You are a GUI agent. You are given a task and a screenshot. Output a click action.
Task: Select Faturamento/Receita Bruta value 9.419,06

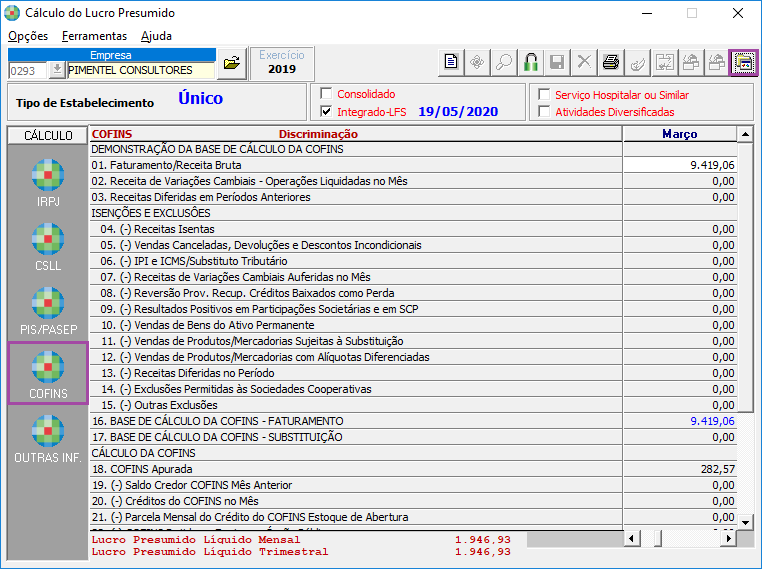pos(679,165)
